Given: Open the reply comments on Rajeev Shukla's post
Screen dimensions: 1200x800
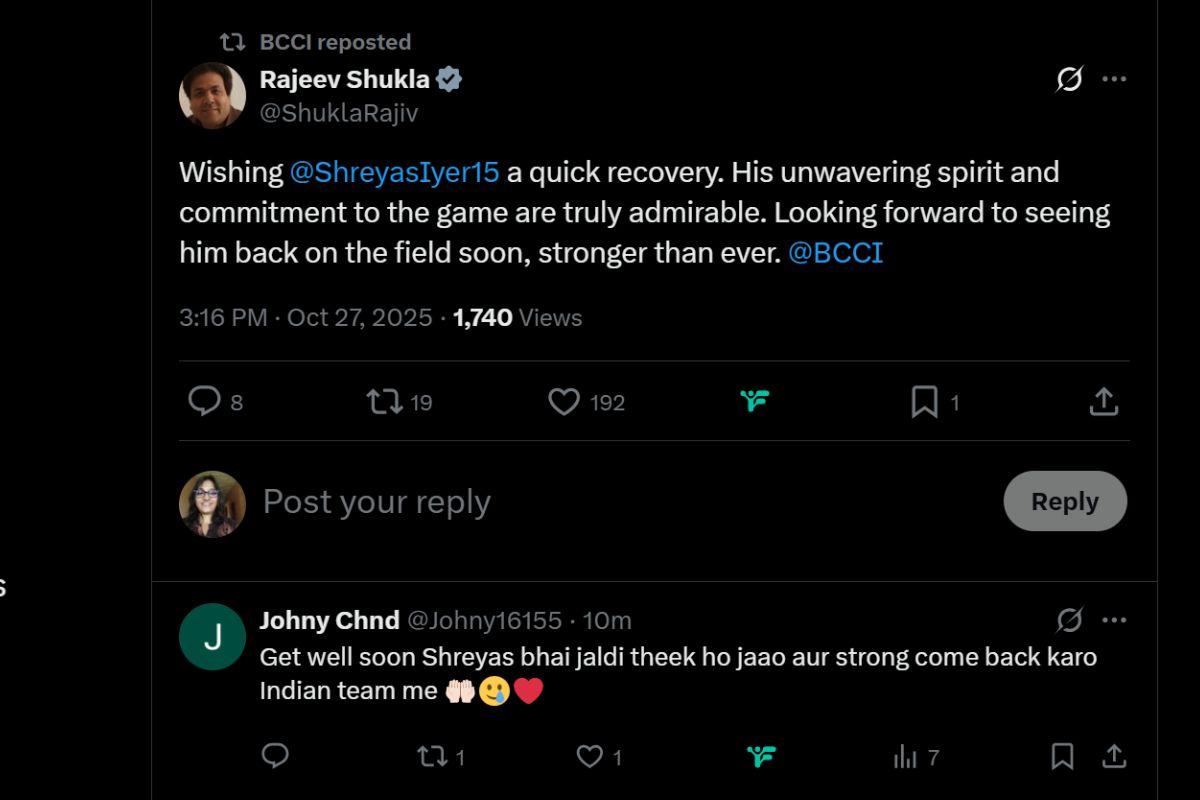Looking at the screenshot, I should 207,401.
